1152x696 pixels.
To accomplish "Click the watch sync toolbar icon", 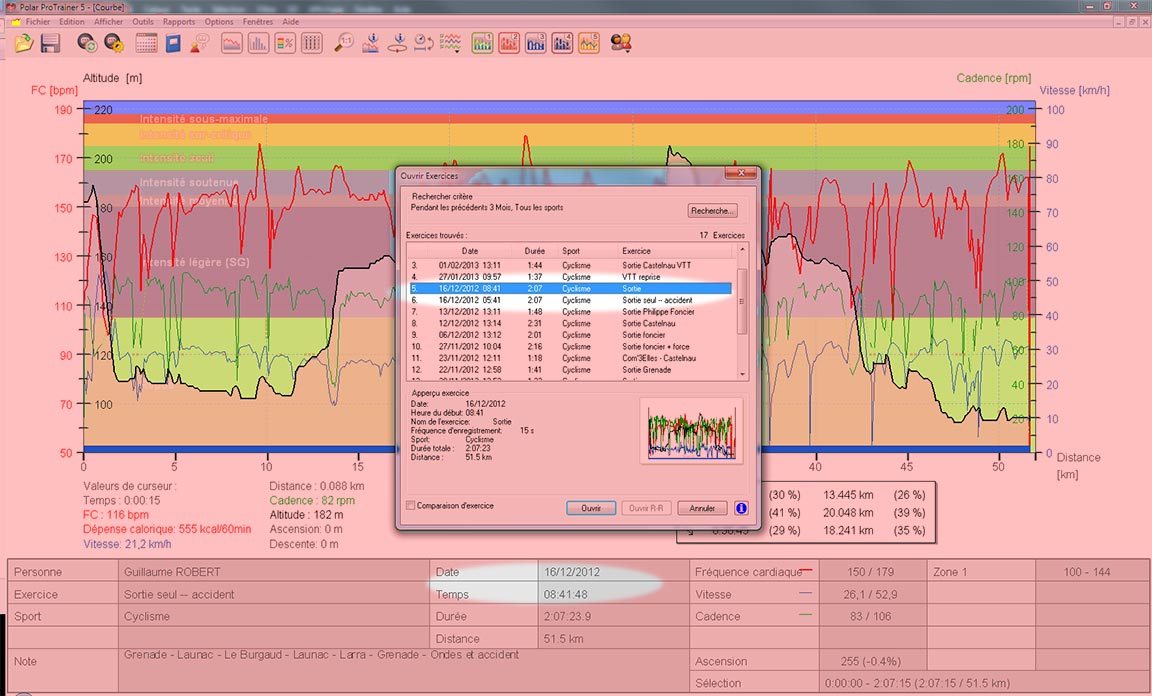I will (87, 43).
